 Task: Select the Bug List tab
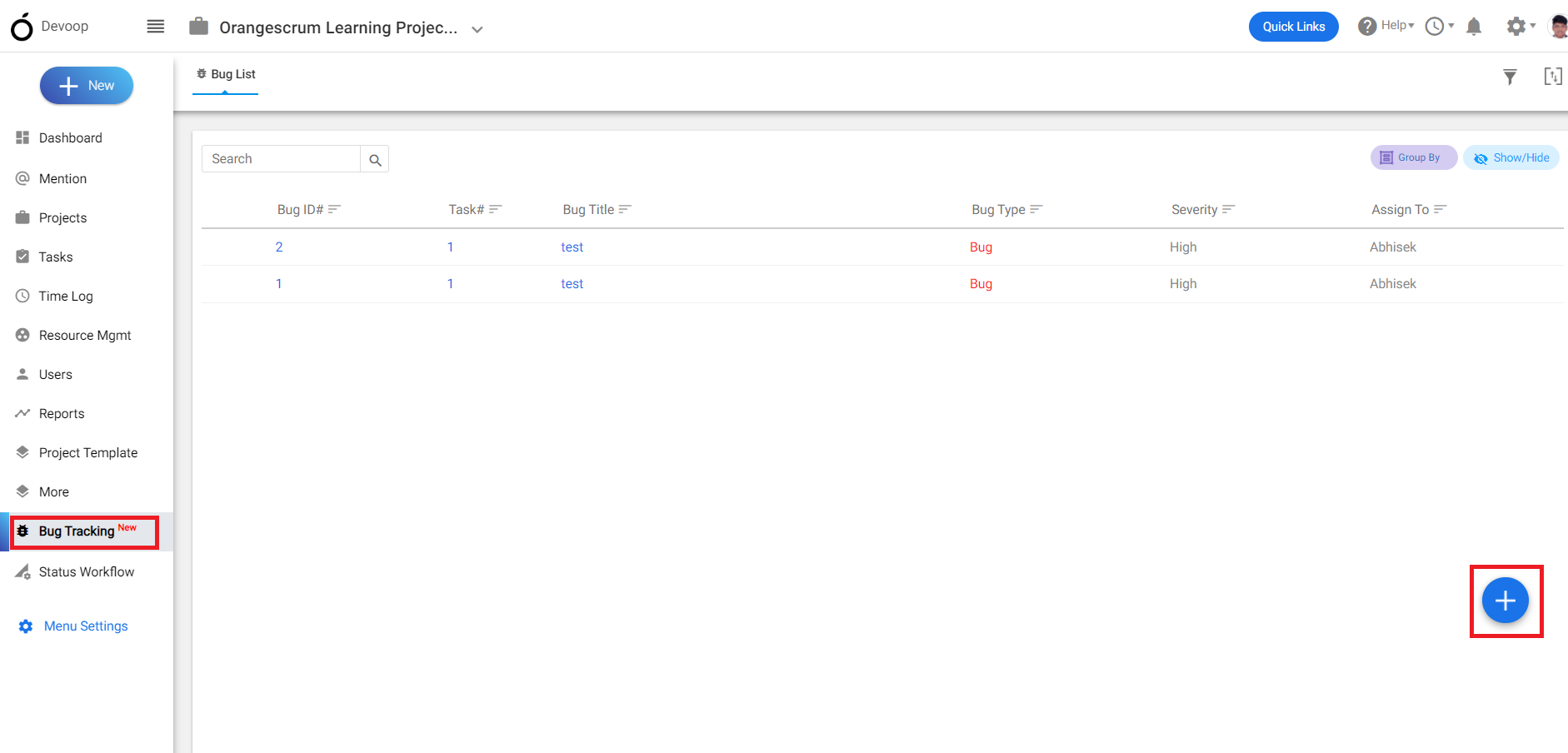click(x=226, y=74)
